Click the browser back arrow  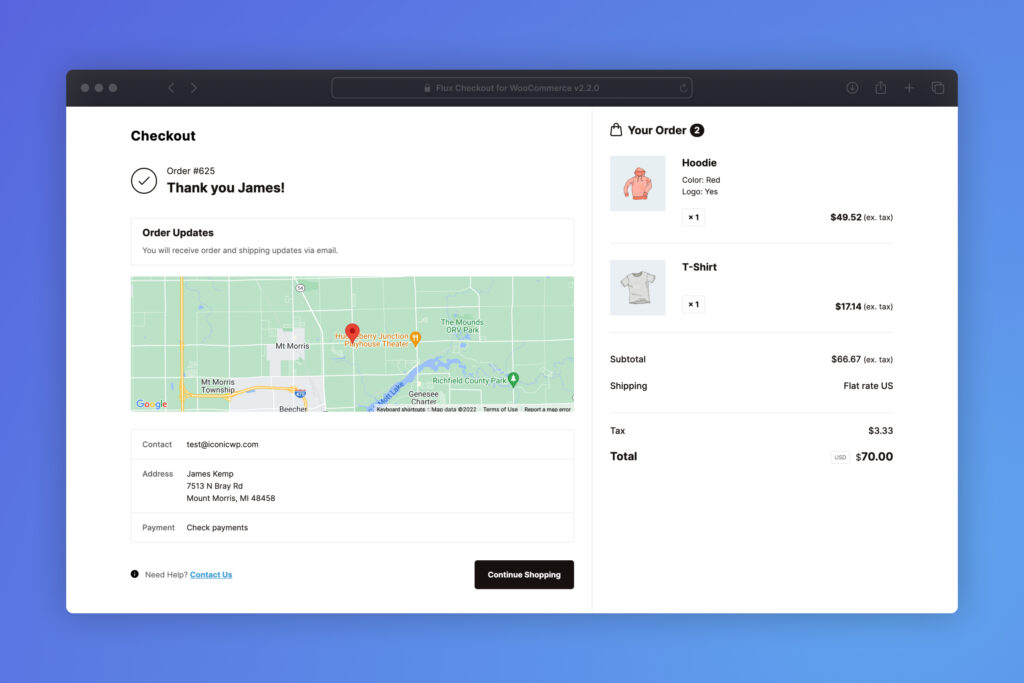pyautogui.click(x=170, y=87)
